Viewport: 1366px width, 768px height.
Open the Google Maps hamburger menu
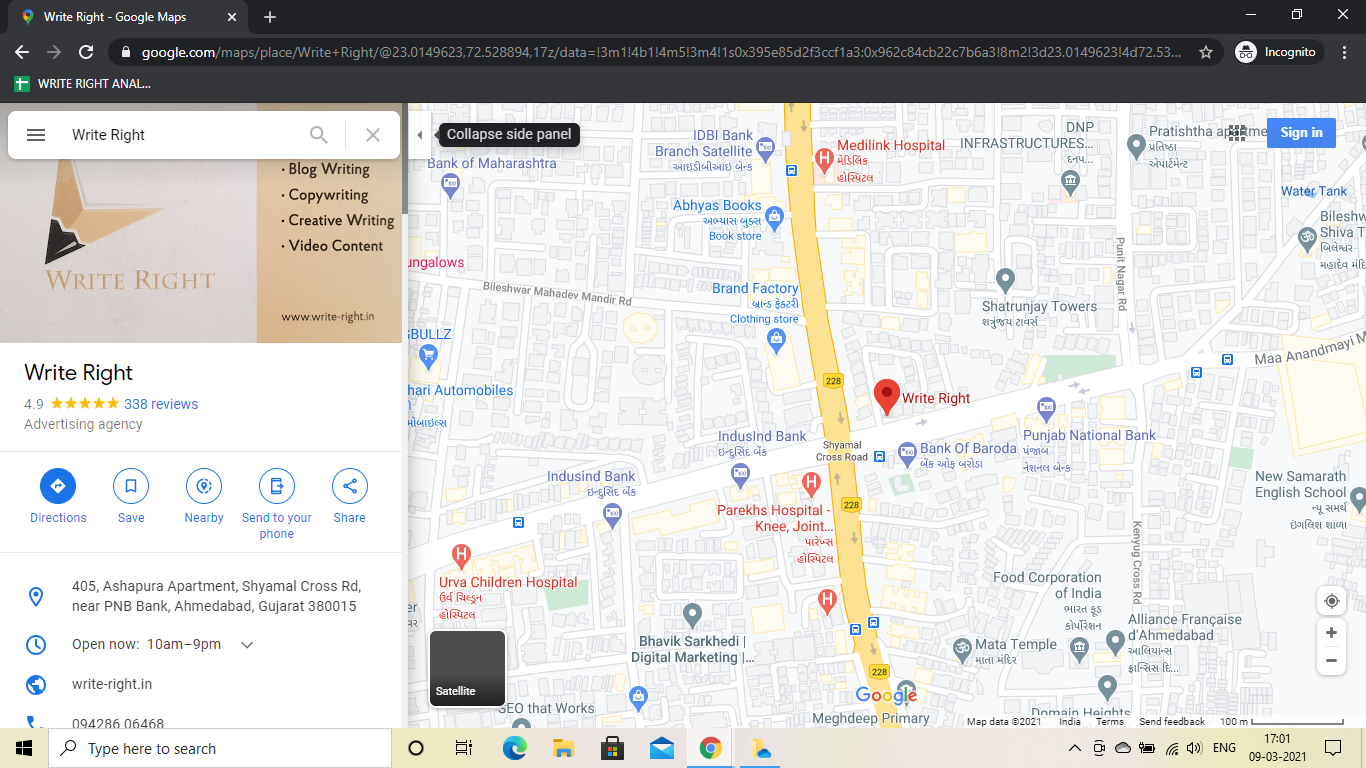(36, 135)
